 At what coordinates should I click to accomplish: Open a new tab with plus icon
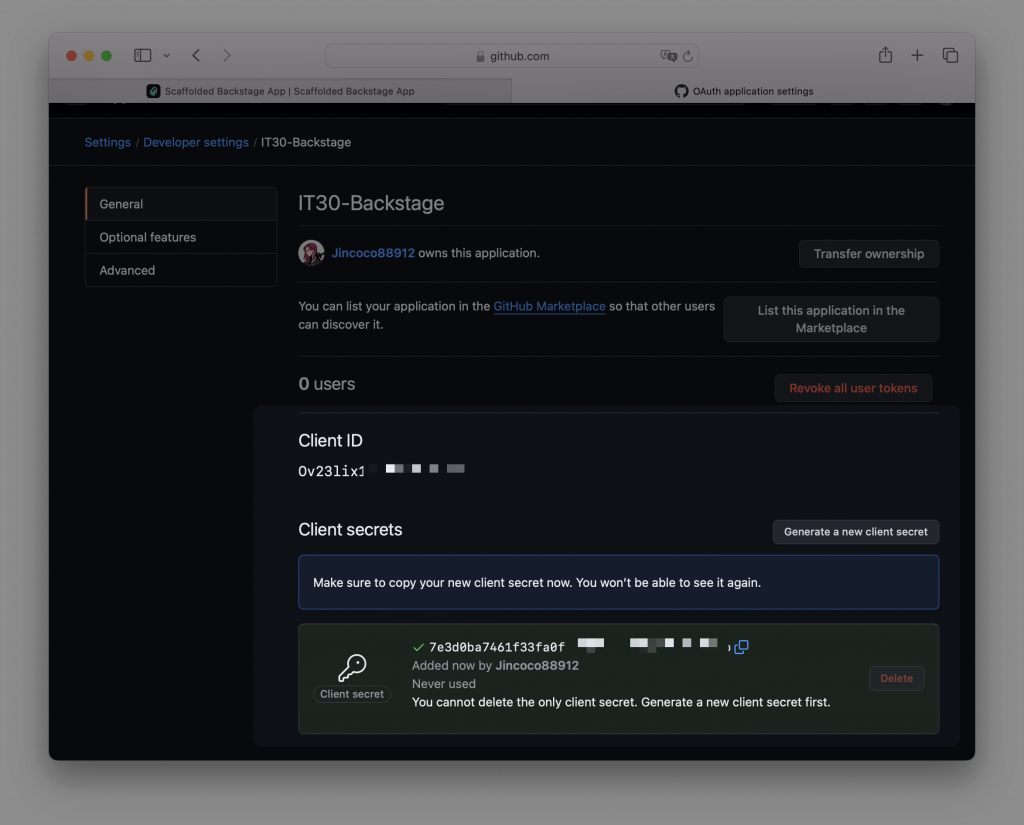[x=917, y=56]
